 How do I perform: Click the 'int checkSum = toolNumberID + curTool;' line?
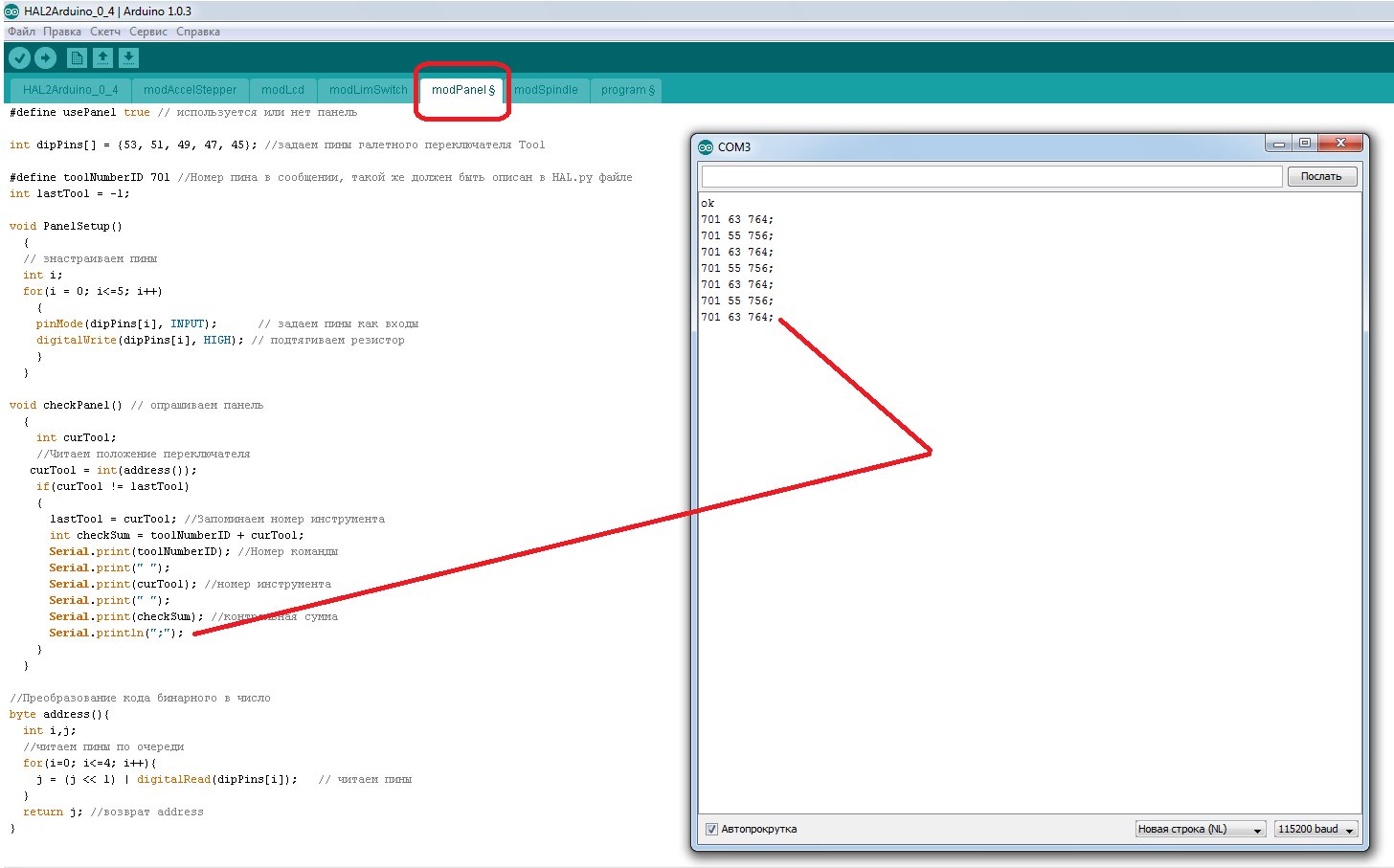pyautogui.click(x=177, y=535)
